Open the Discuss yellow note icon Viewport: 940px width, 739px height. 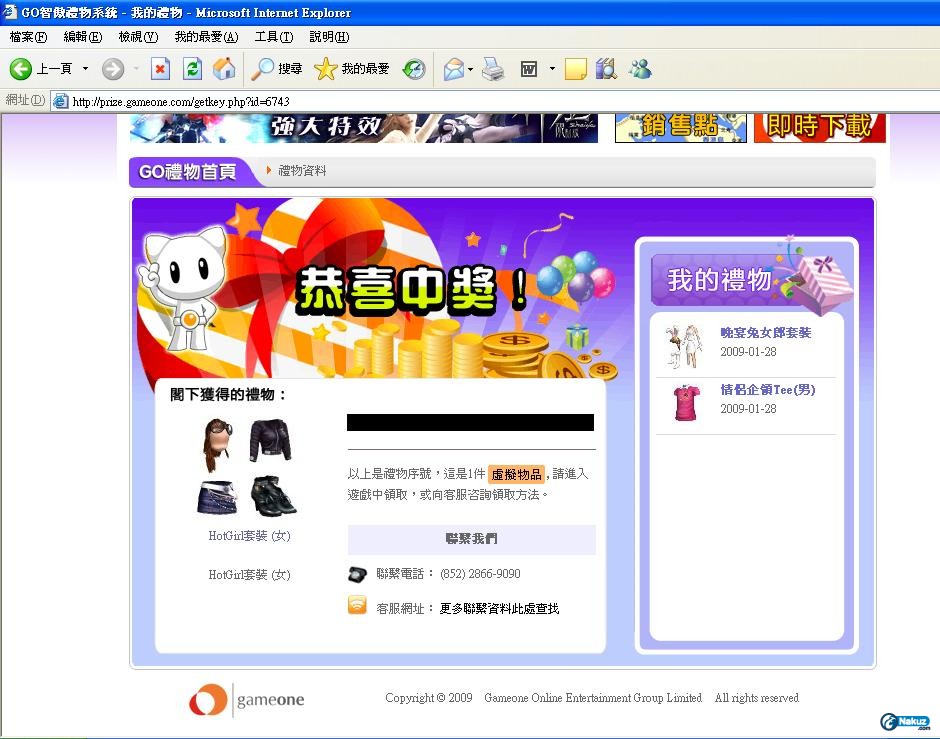click(576, 69)
